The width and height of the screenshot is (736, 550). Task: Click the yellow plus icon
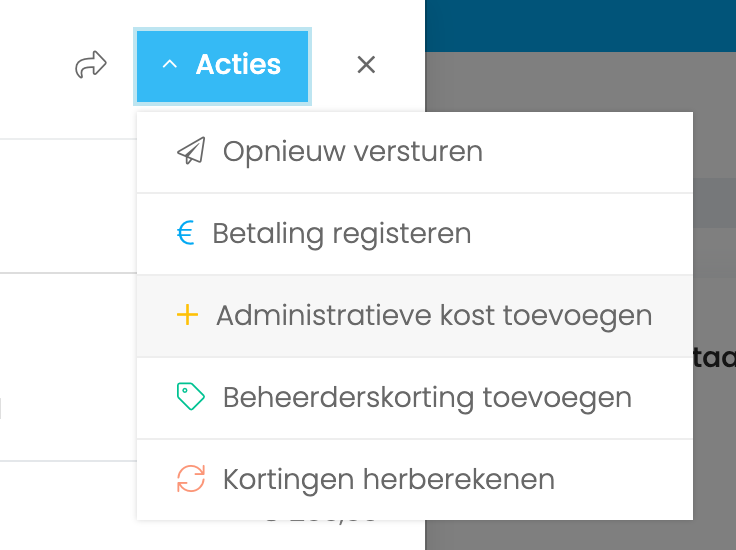coord(187,314)
